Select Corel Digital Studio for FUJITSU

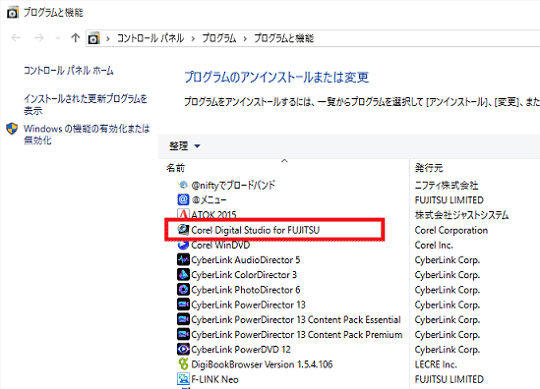click(x=255, y=230)
